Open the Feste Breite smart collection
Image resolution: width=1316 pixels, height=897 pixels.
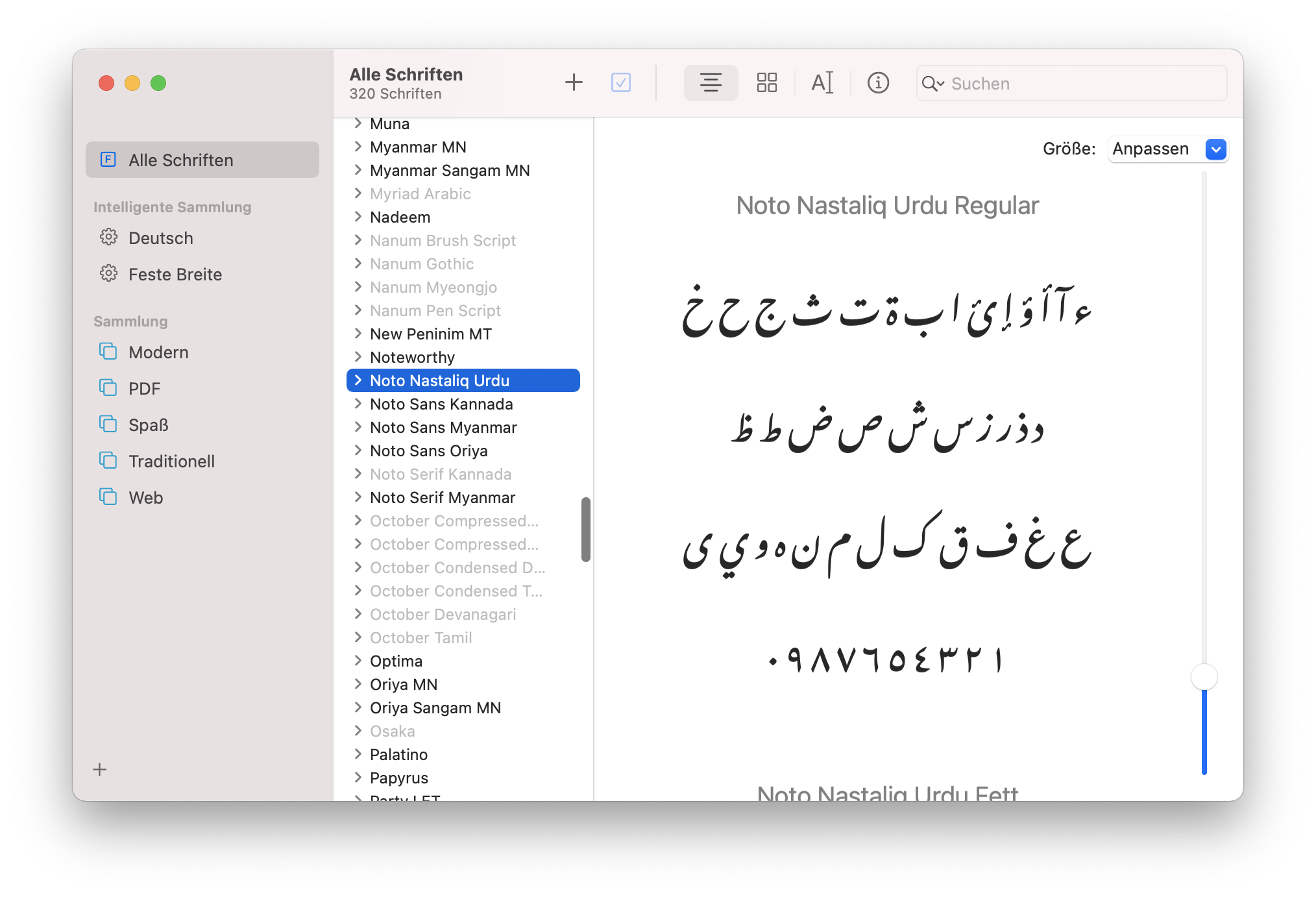[x=175, y=275]
